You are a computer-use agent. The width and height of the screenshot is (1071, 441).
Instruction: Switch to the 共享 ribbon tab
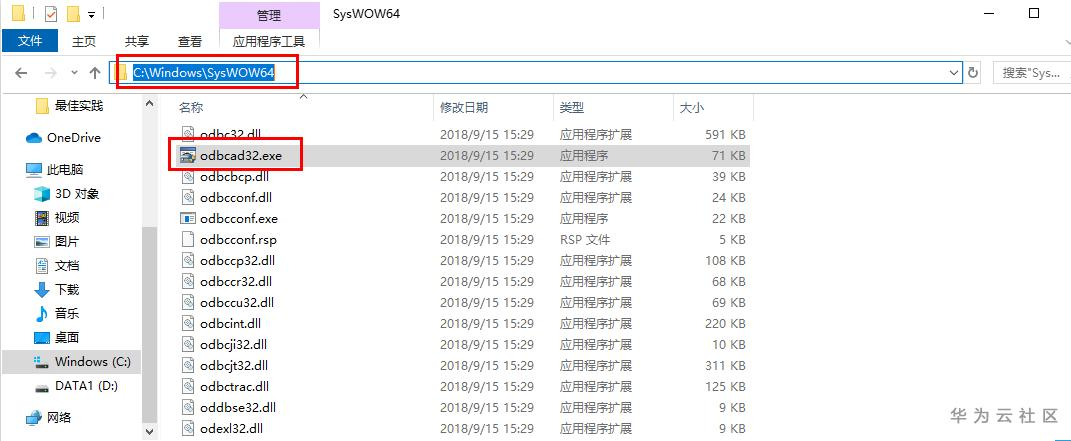[137, 41]
